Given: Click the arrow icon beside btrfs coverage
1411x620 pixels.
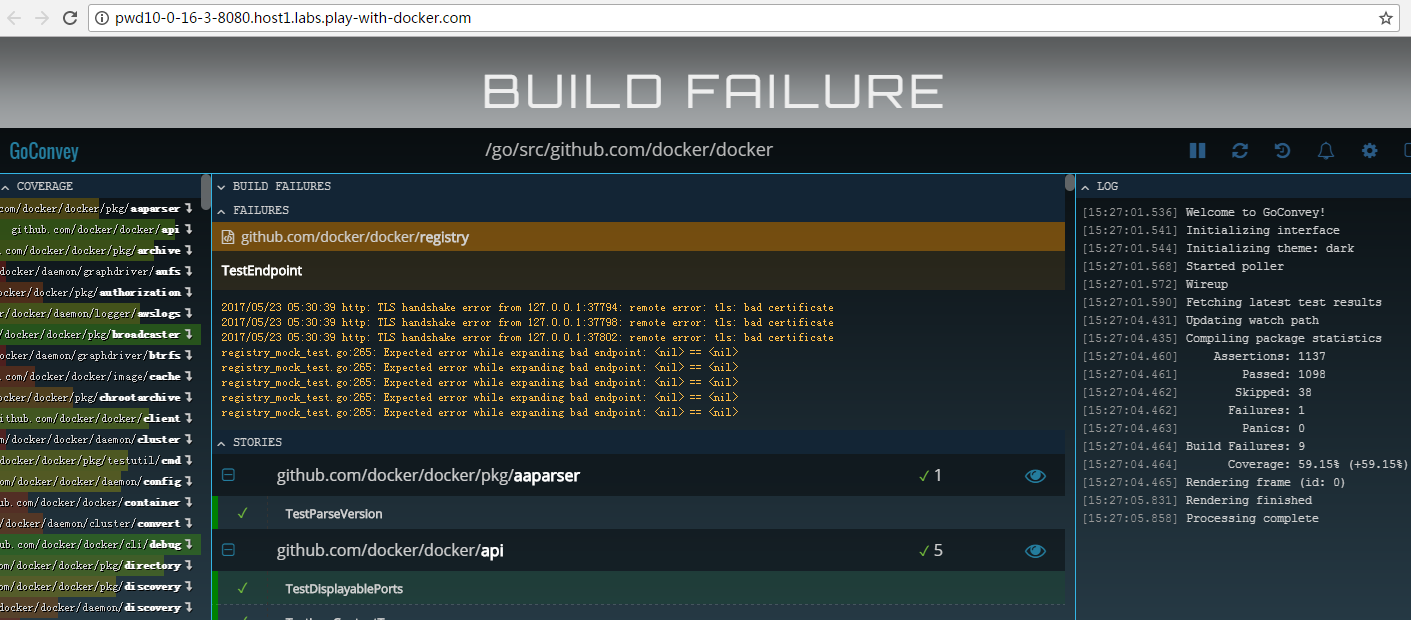Looking at the screenshot, I should pos(188,356).
